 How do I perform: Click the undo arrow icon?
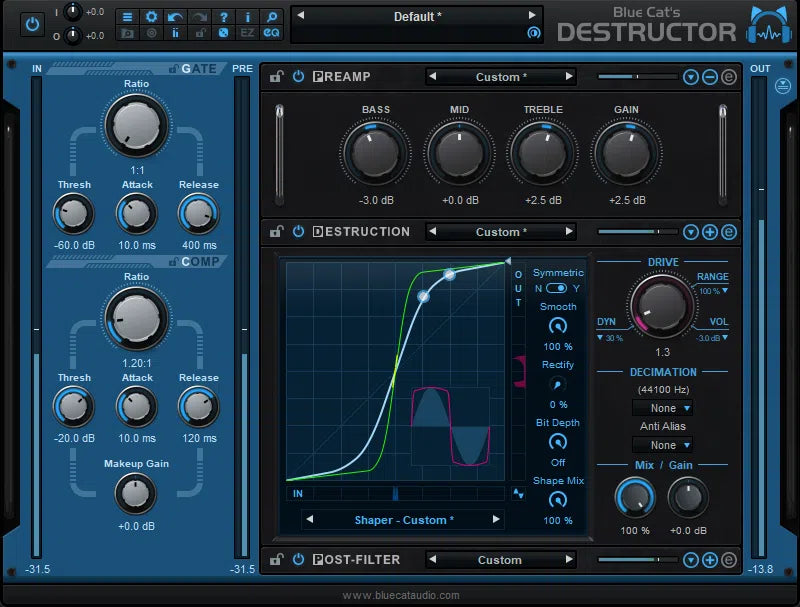(x=176, y=17)
